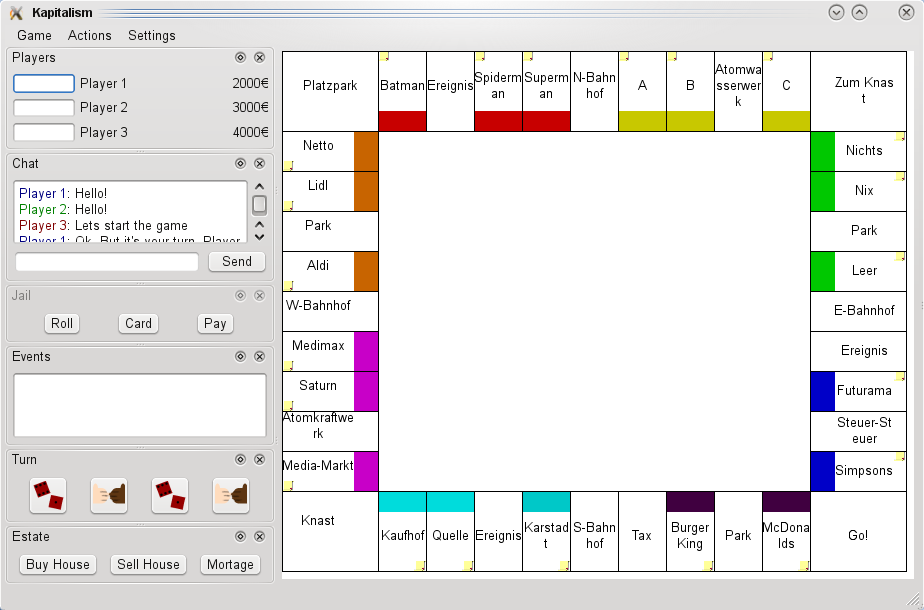Select the Knast corner square

click(x=330, y=532)
